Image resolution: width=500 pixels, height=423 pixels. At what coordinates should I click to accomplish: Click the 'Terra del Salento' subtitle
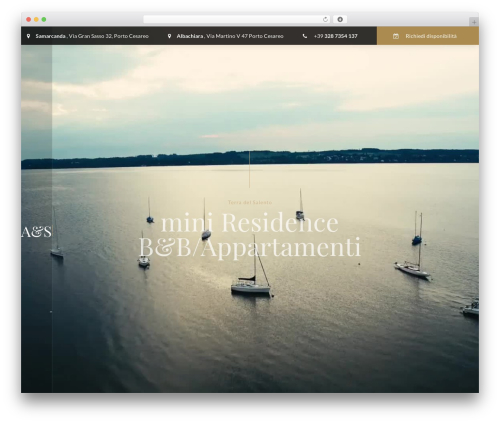pos(250,202)
